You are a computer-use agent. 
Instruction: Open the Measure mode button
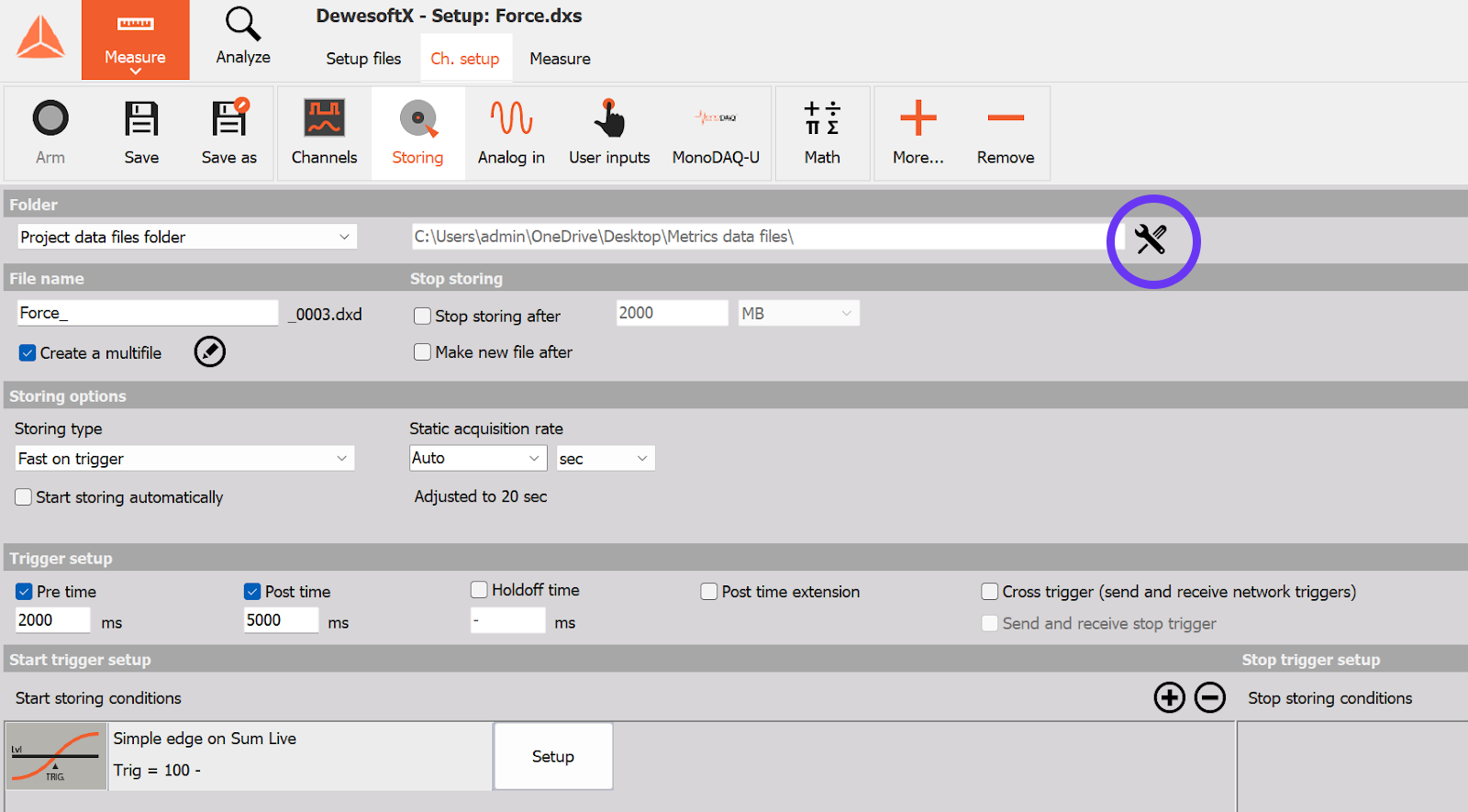(135, 39)
